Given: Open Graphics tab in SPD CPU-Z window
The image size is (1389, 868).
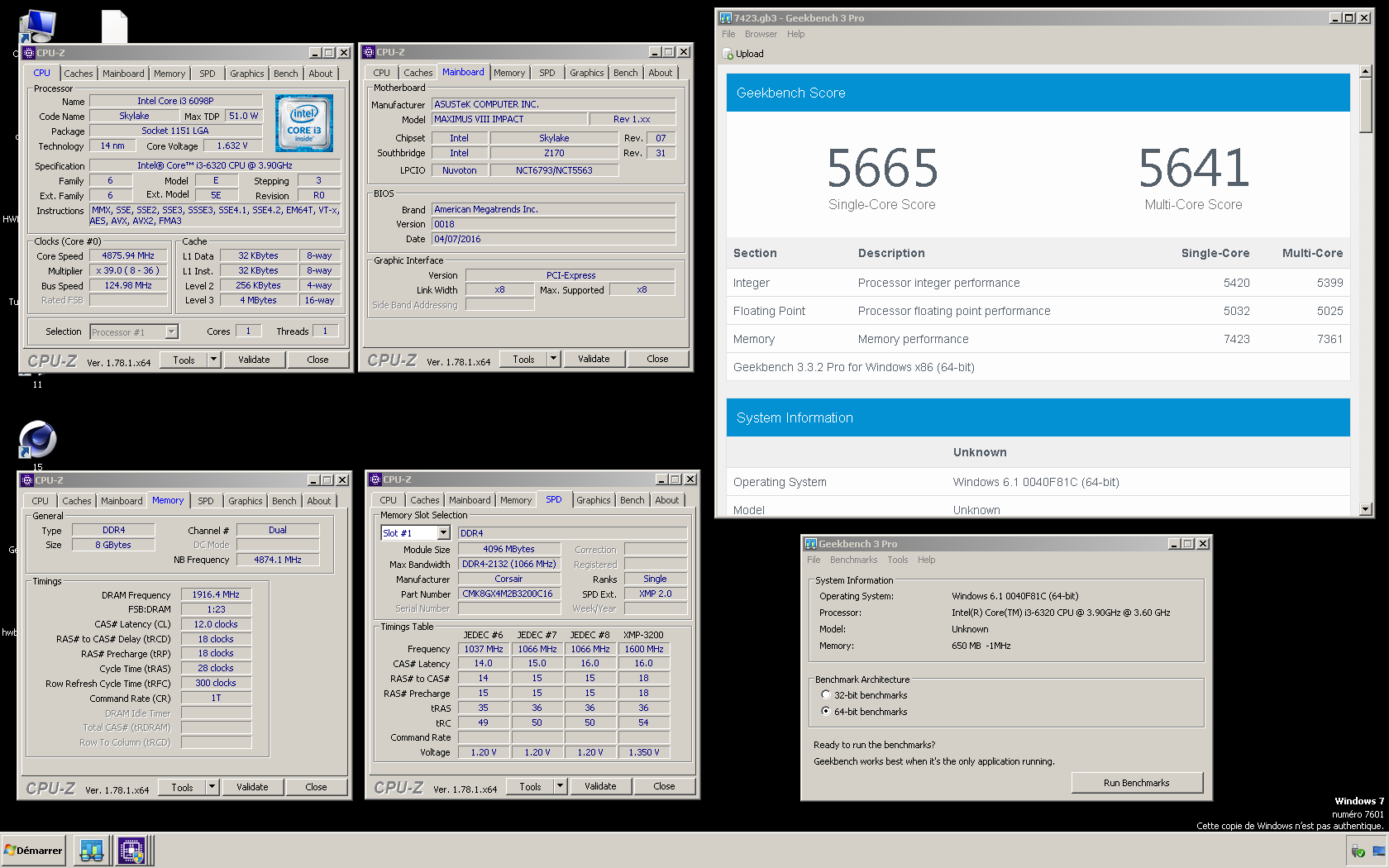Looking at the screenshot, I should pos(593,500).
